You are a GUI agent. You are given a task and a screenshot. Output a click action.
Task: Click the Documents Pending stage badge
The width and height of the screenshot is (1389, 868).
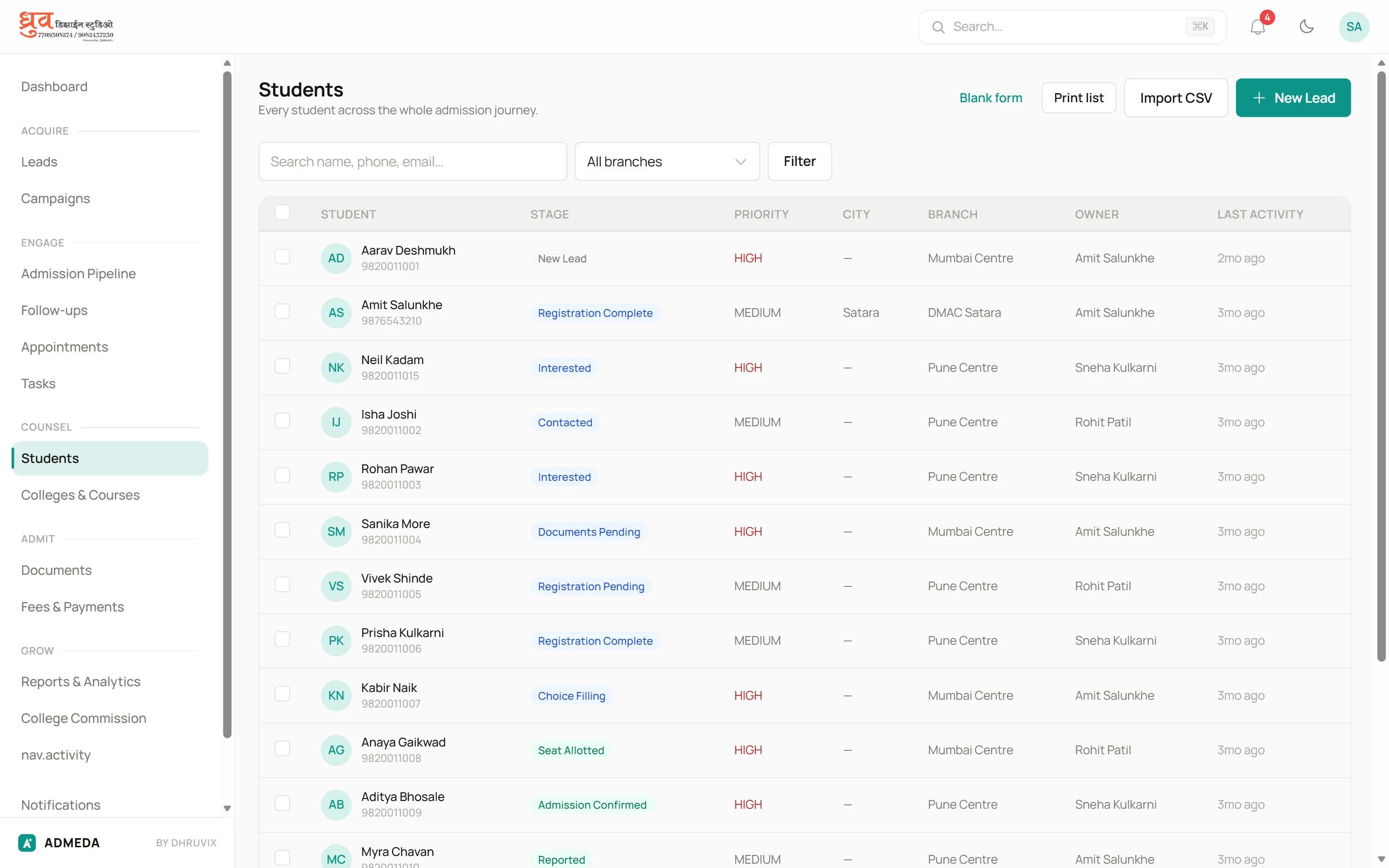[x=589, y=531]
